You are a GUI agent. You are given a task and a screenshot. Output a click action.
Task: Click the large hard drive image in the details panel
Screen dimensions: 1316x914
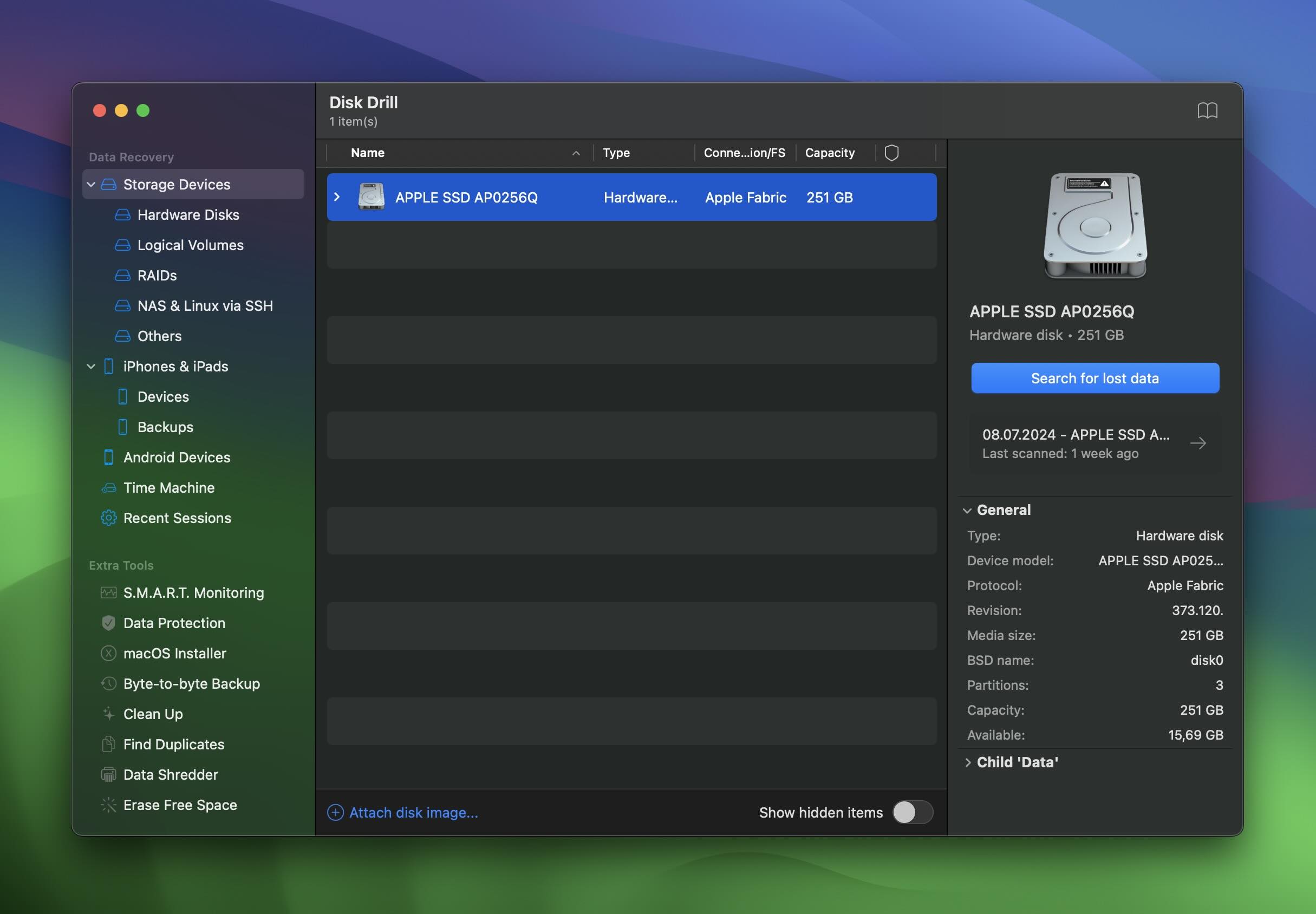(1095, 226)
